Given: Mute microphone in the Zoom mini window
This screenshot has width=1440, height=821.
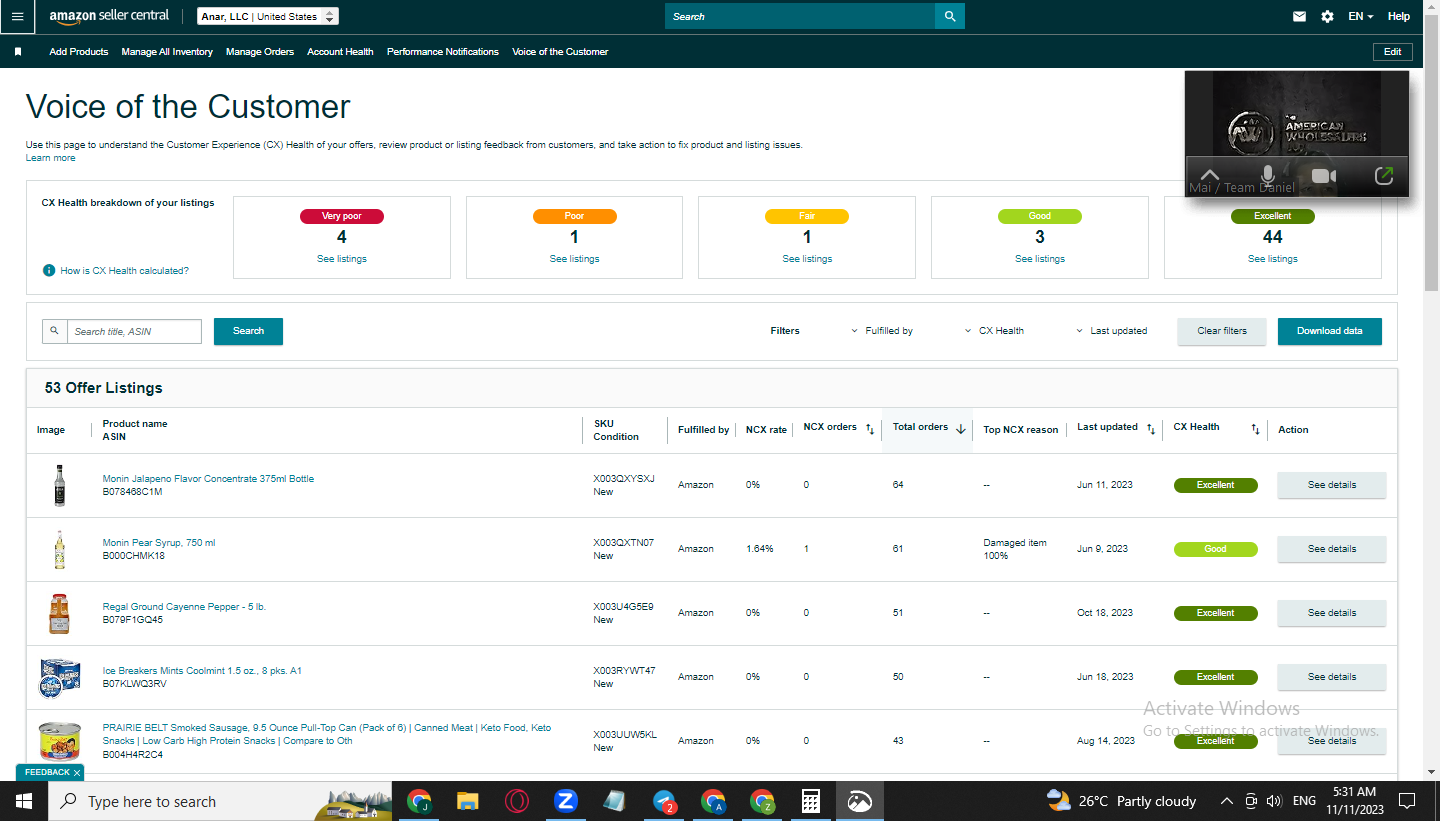Looking at the screenshot, I should click(x=1267, y=176).
